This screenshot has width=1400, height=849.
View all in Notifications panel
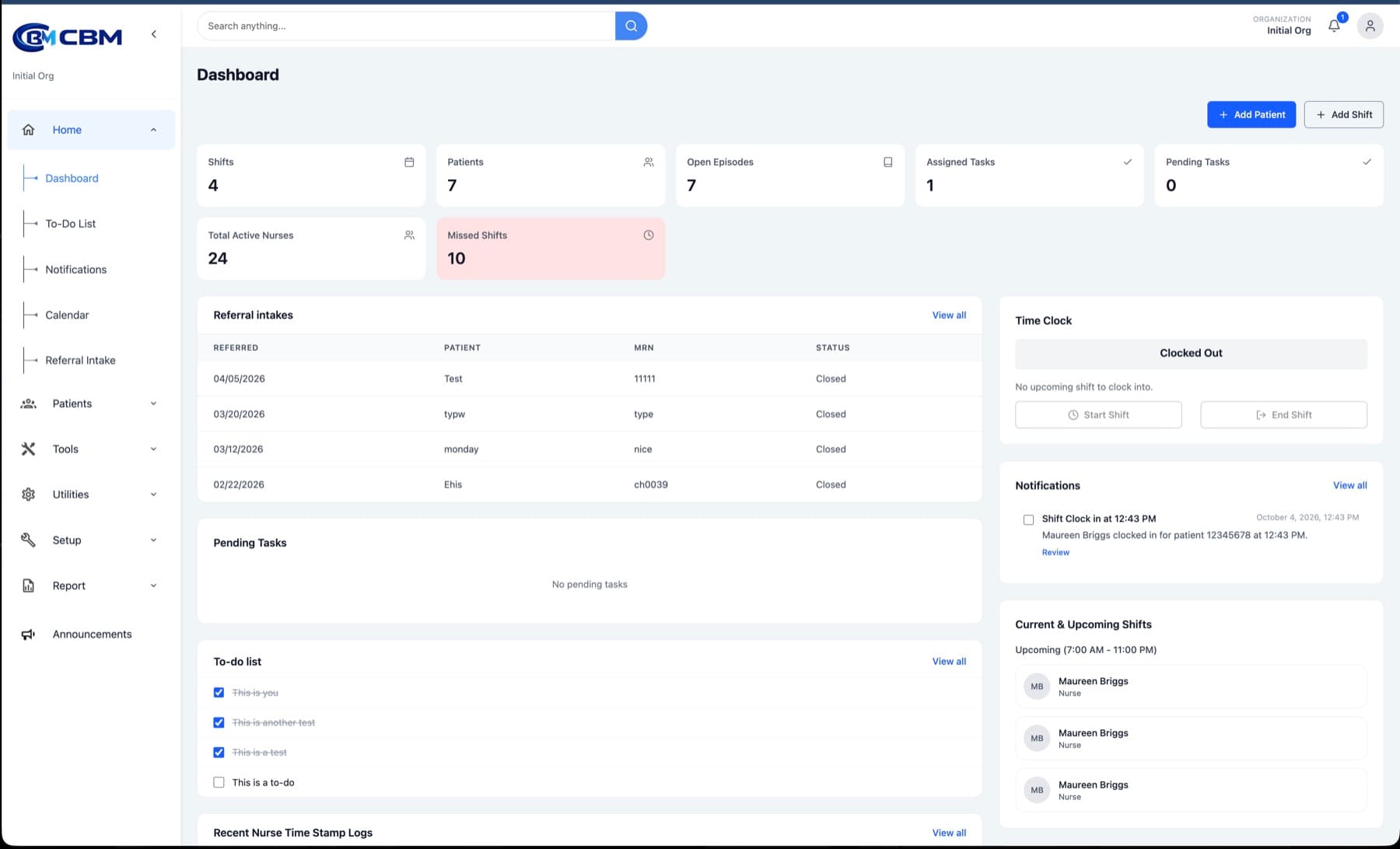pyautogui.click(x=1349, y=485)
